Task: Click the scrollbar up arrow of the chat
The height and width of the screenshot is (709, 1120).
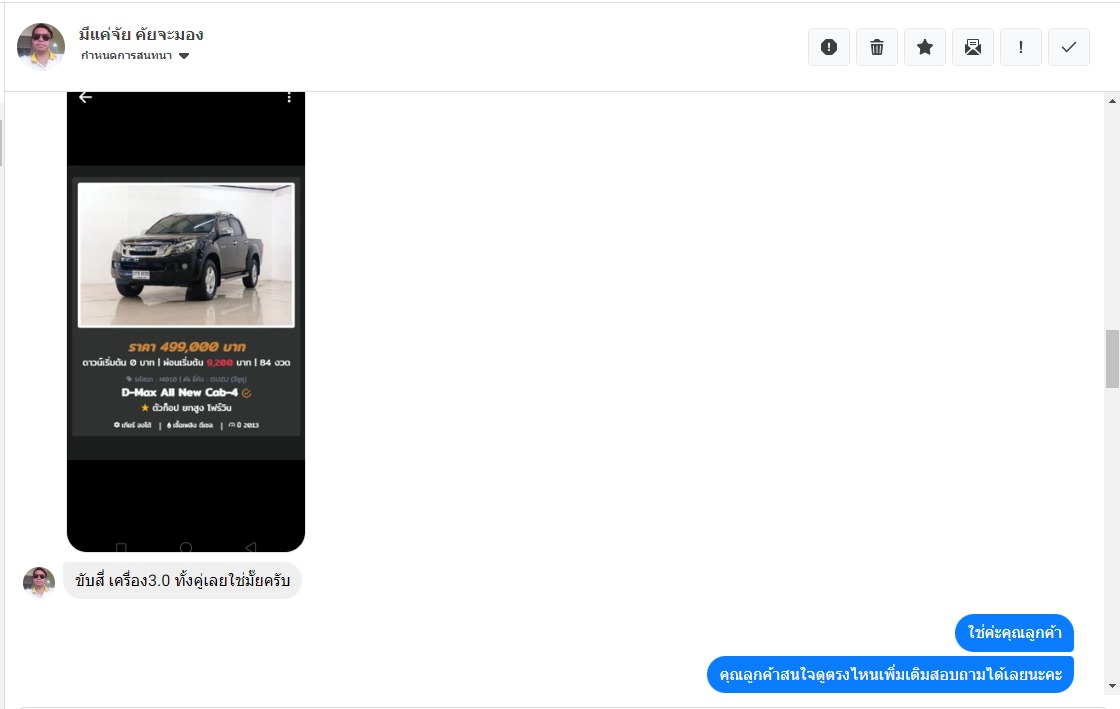Action: [x=1112, y=101]
